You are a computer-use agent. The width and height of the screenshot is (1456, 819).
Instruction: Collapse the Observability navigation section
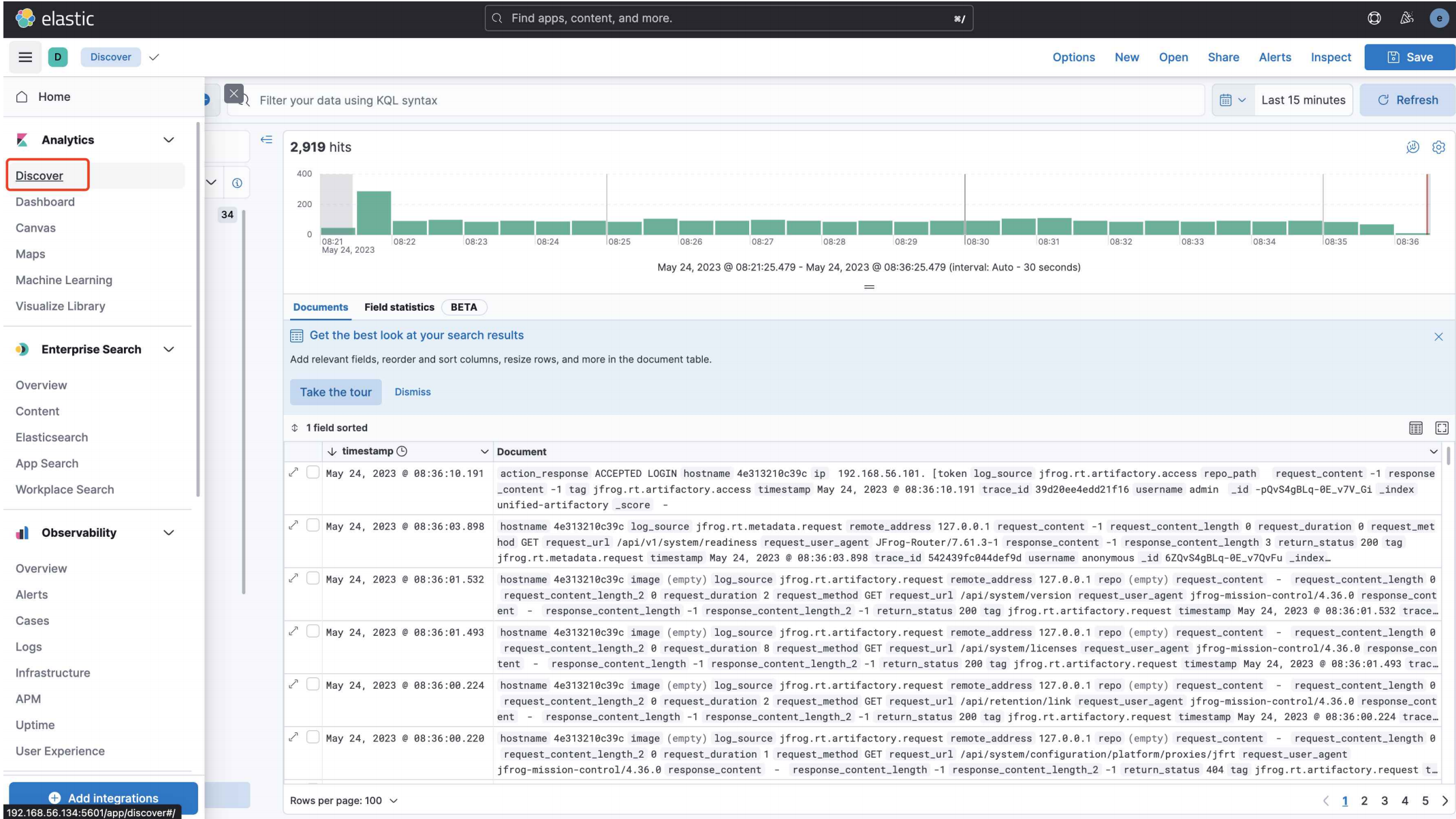click(168, 533)
